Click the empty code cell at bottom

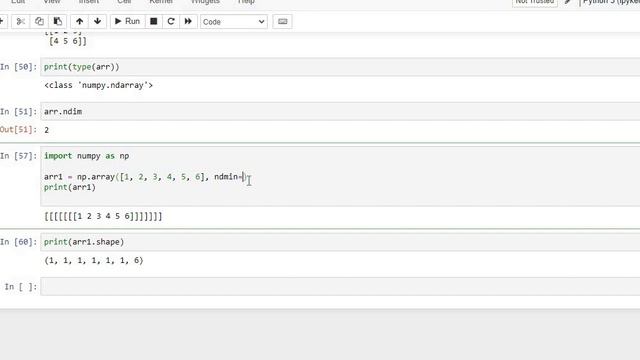coord(340,287)
